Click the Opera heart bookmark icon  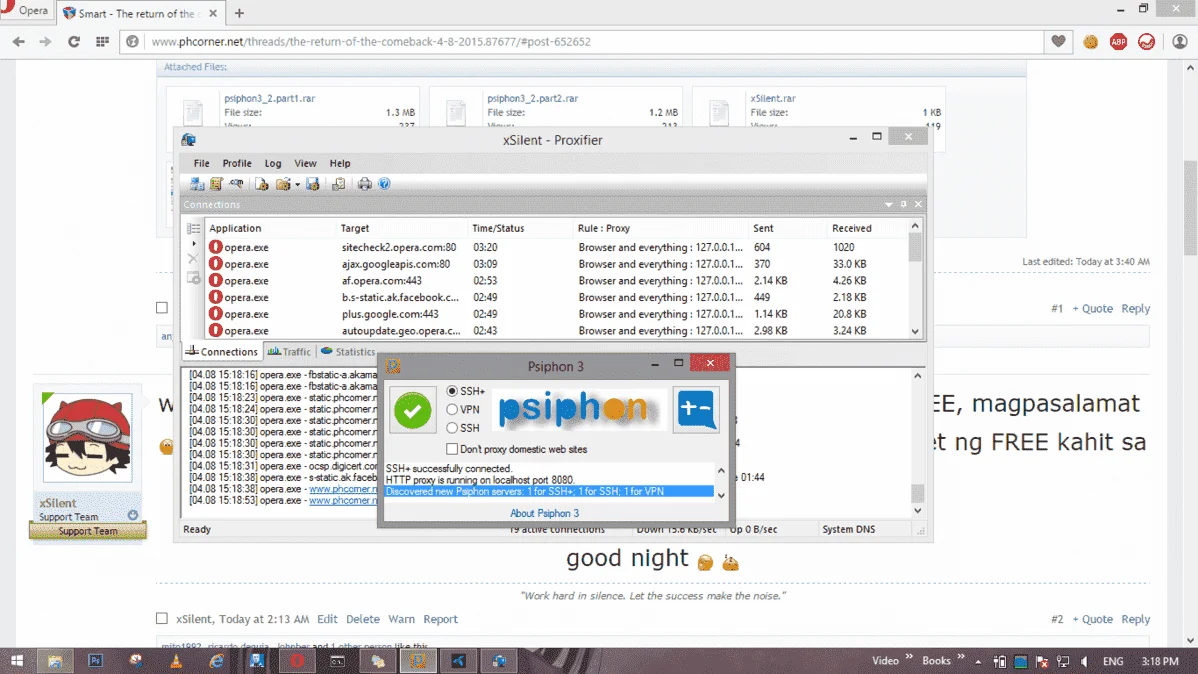(1058, 41)
